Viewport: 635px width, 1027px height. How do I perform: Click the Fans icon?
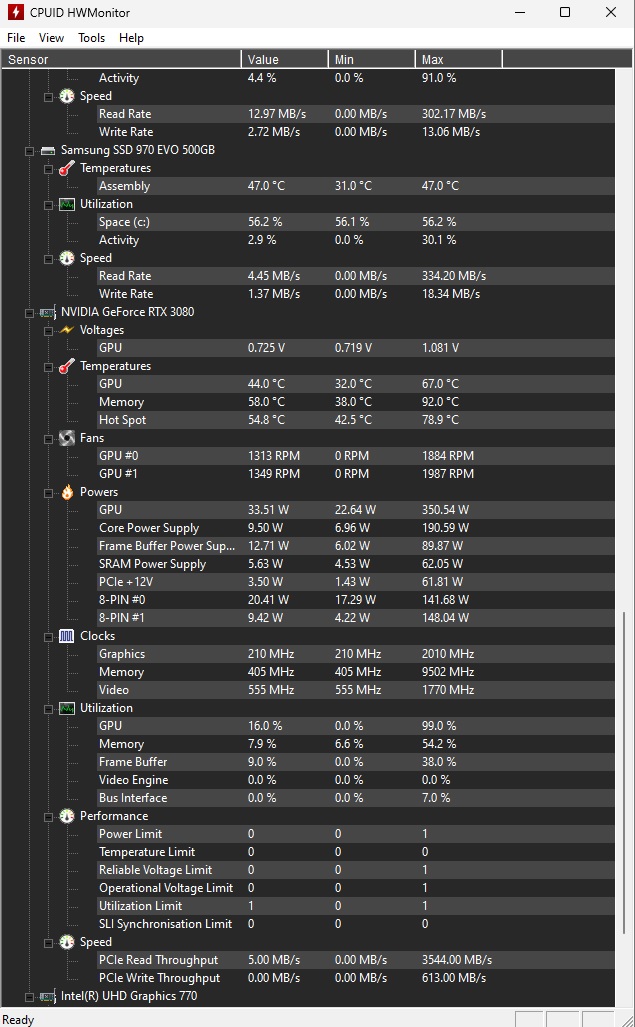coord(67,438)
